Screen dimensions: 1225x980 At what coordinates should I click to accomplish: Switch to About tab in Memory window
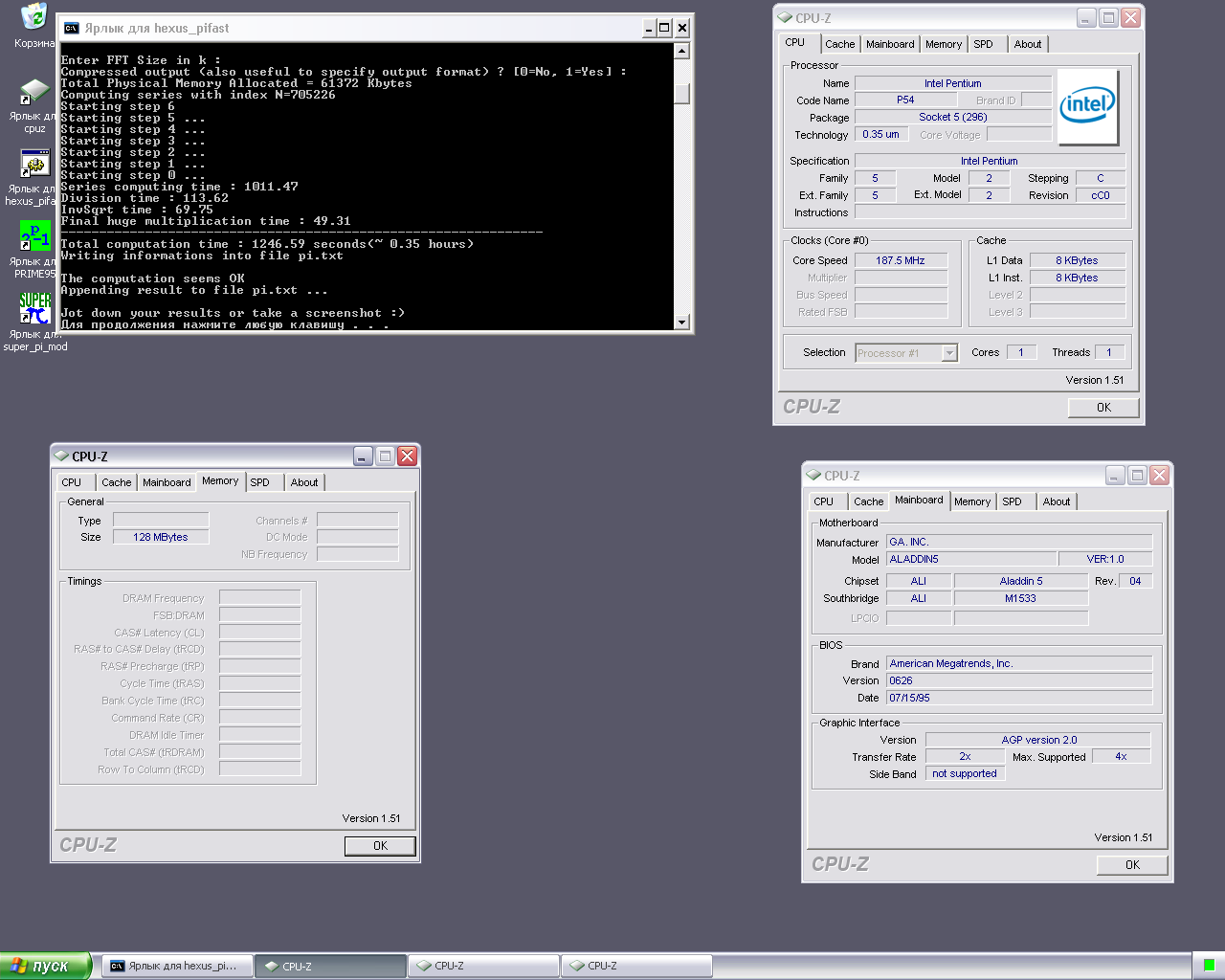(304, 482)
